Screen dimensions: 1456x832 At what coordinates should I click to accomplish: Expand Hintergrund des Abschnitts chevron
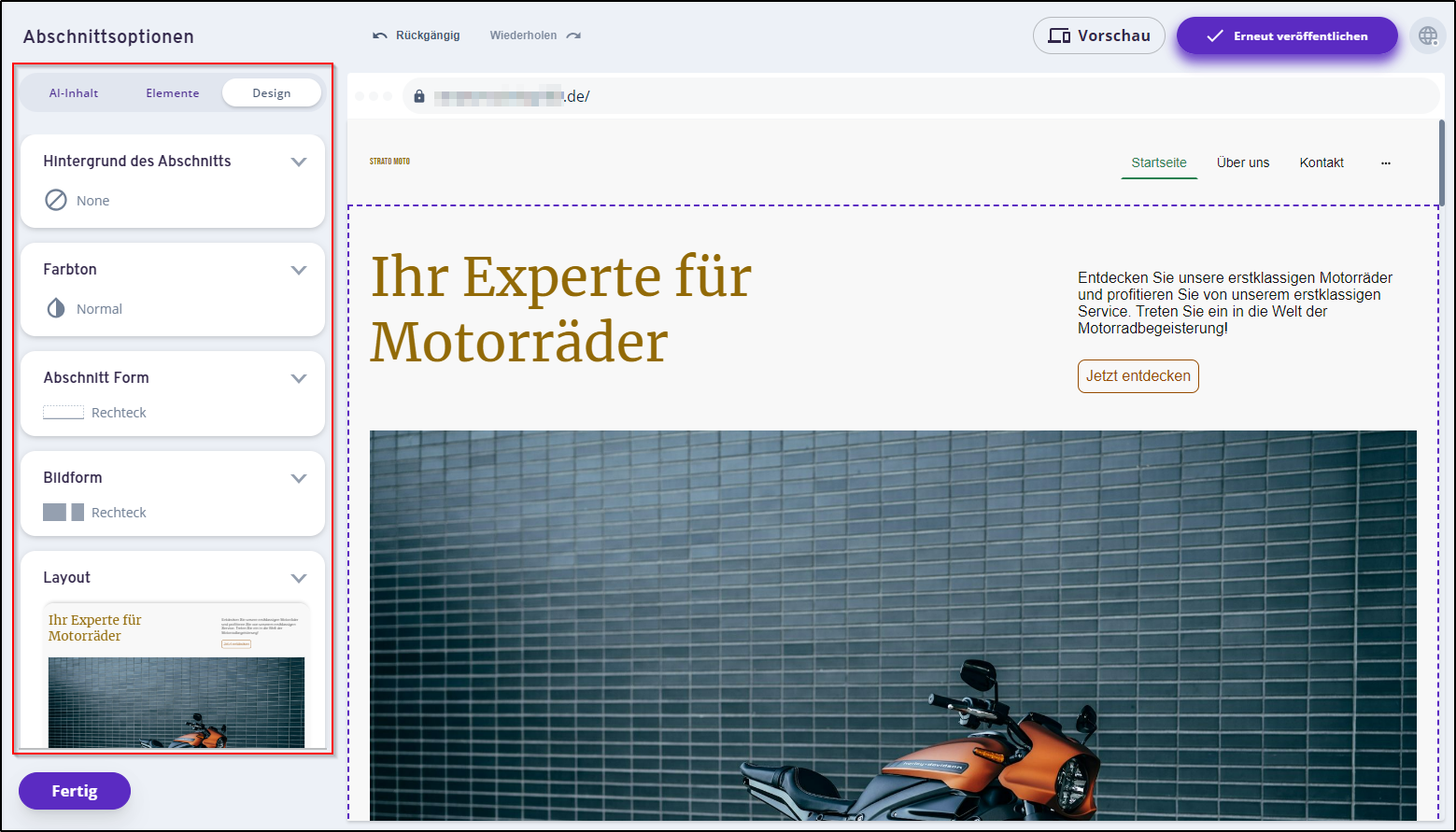299,162
